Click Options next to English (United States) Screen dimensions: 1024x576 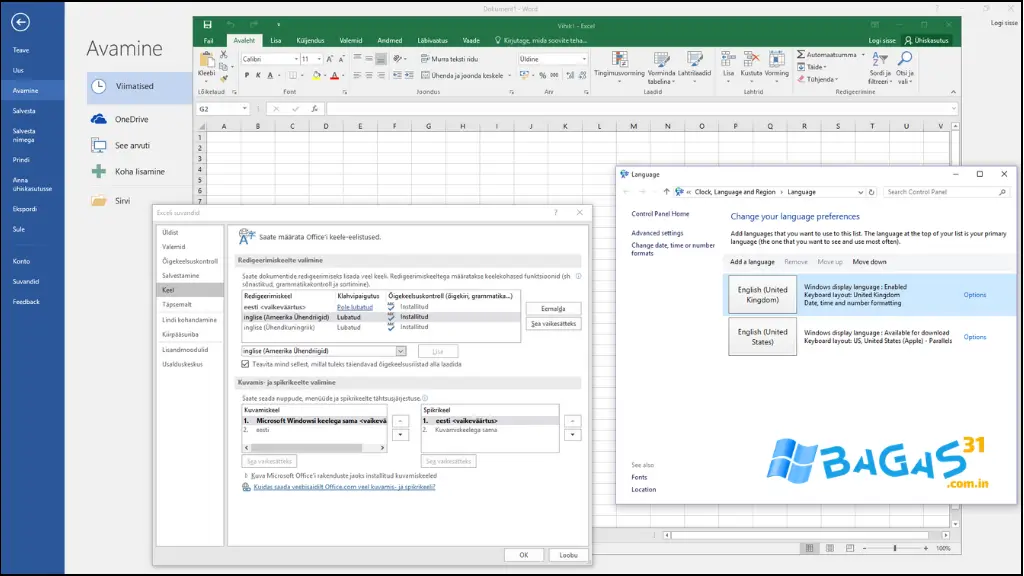(x=975, y=337)
